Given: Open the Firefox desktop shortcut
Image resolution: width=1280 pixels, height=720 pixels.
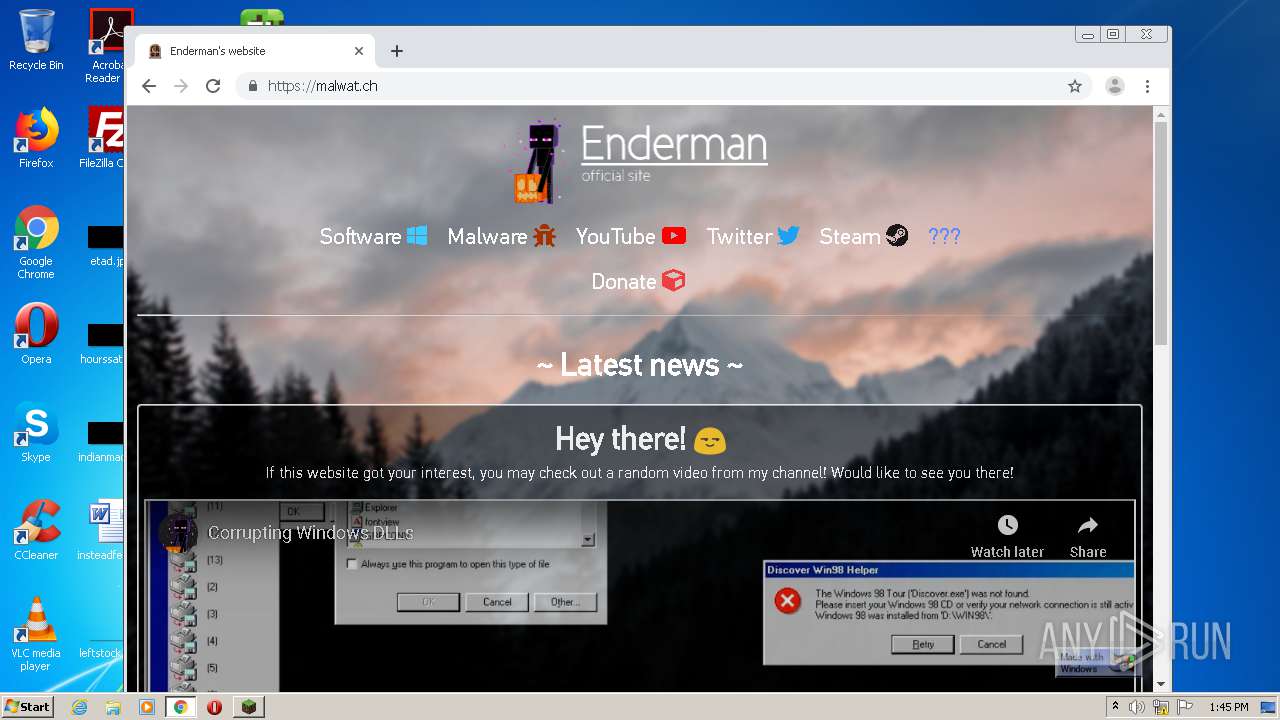Looking at the screenshot, I should [36, 138].
